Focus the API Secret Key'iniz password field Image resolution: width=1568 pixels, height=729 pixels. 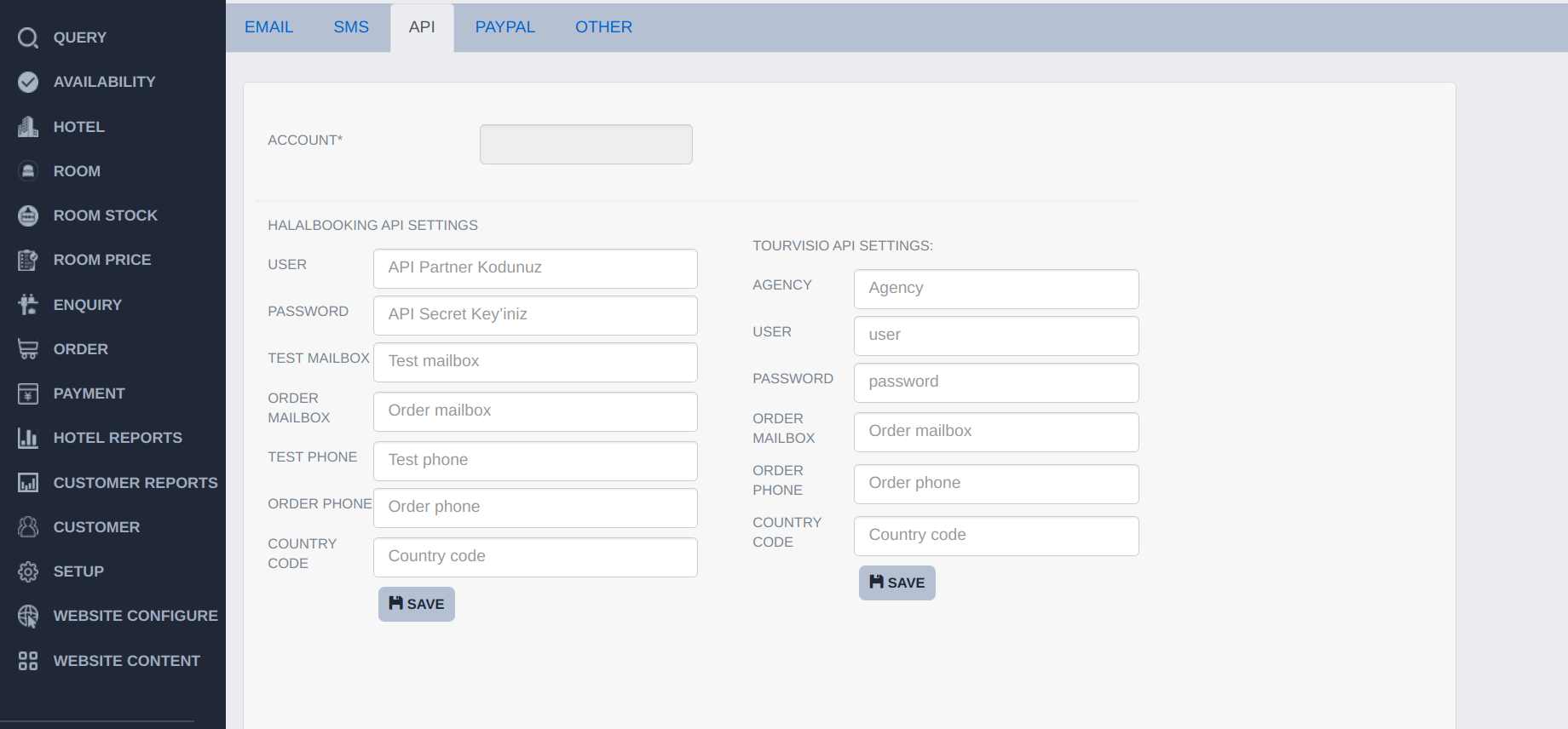tap(535, 315)
